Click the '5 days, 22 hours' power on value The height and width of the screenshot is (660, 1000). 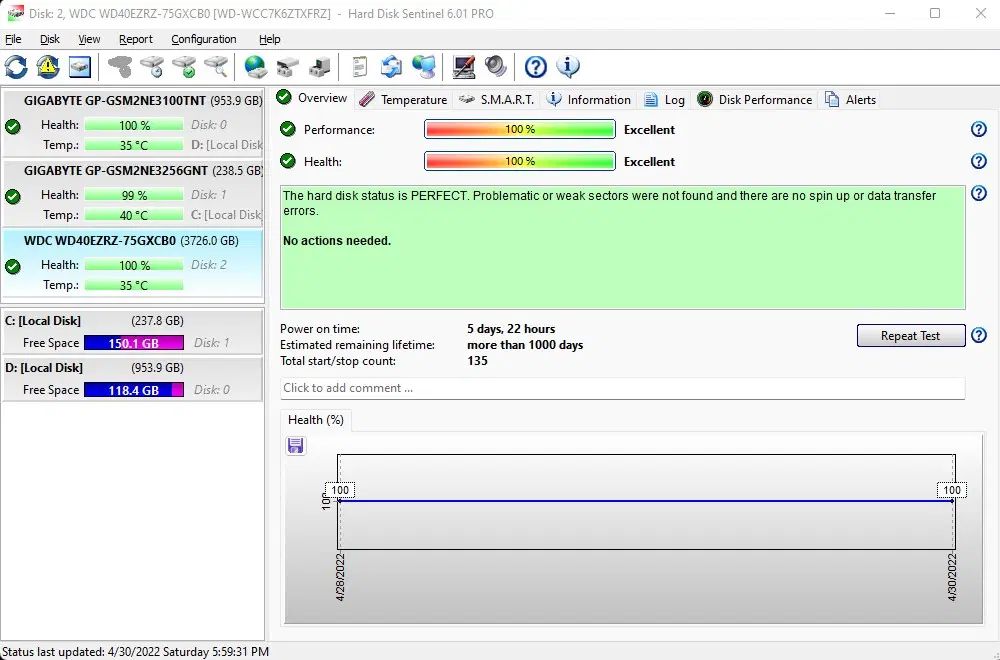pos(511,329)
